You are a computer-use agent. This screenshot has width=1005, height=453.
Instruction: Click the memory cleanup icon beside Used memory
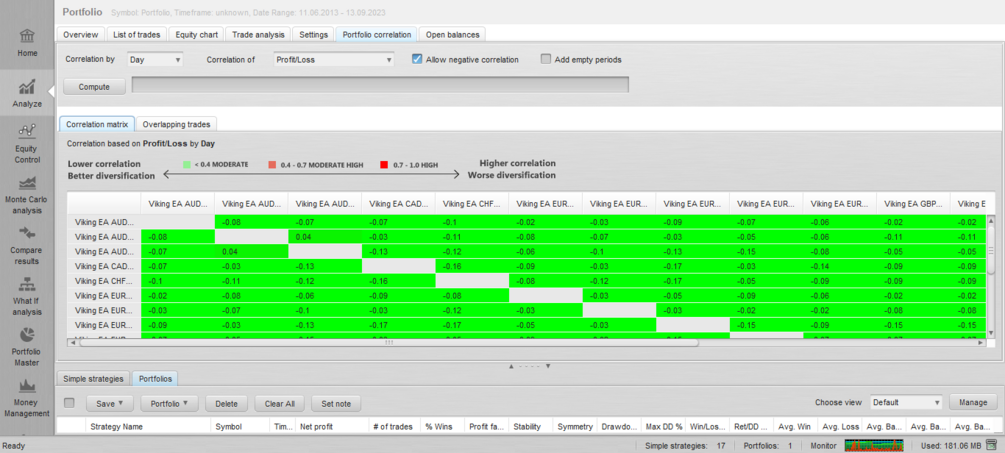(x=992, y=445)
